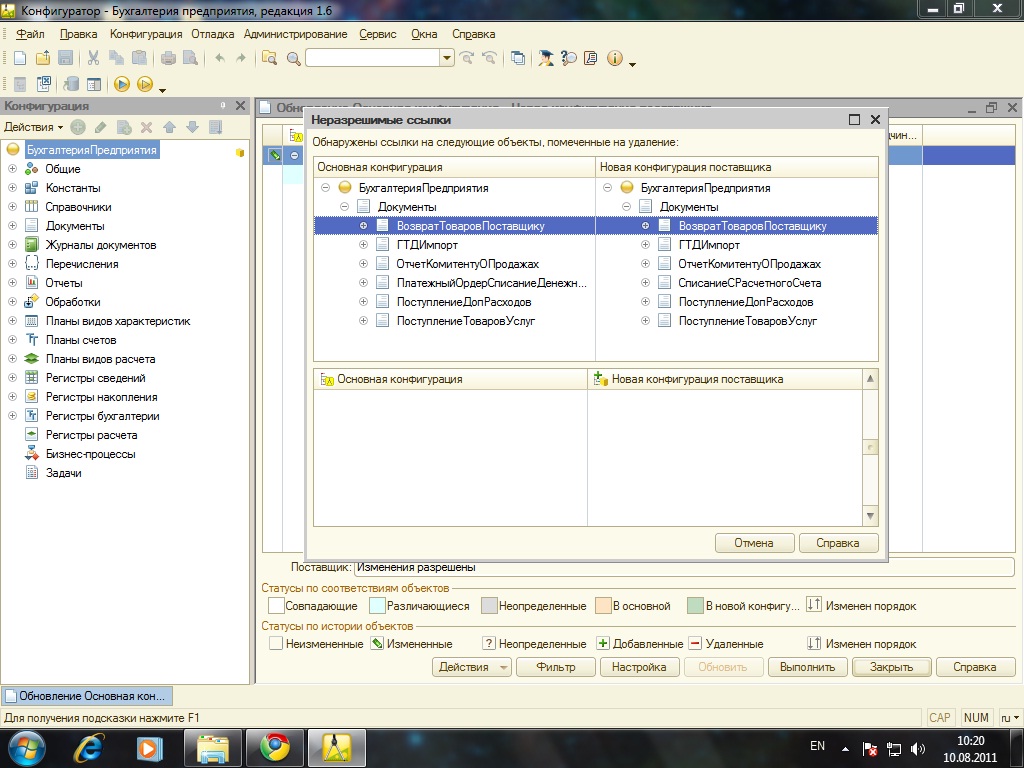Click the print toolbar icon
Viewport: 1024px width, 768px height.
[169, 58]
